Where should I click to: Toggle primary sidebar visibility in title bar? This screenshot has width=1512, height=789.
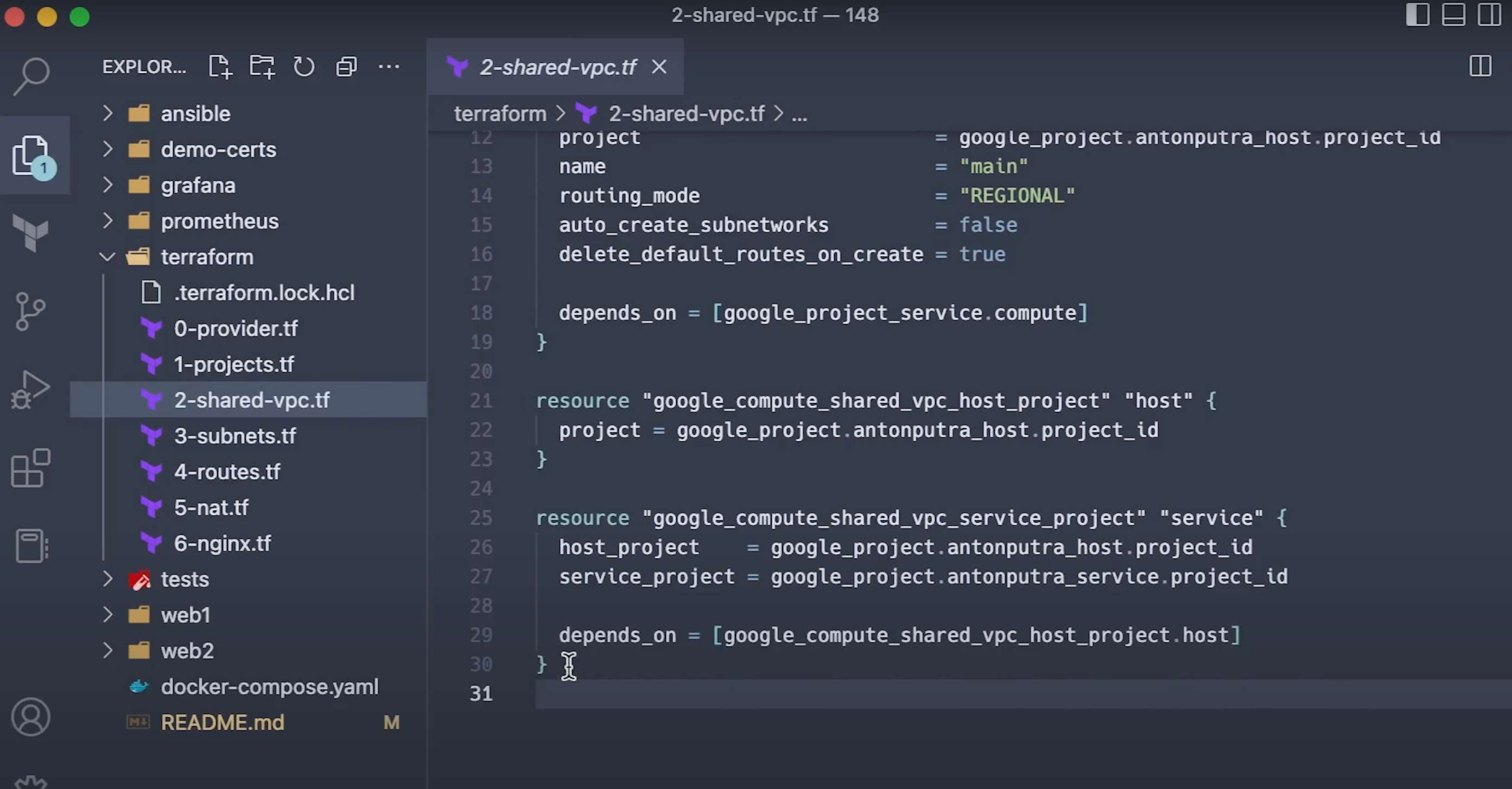1418,15
